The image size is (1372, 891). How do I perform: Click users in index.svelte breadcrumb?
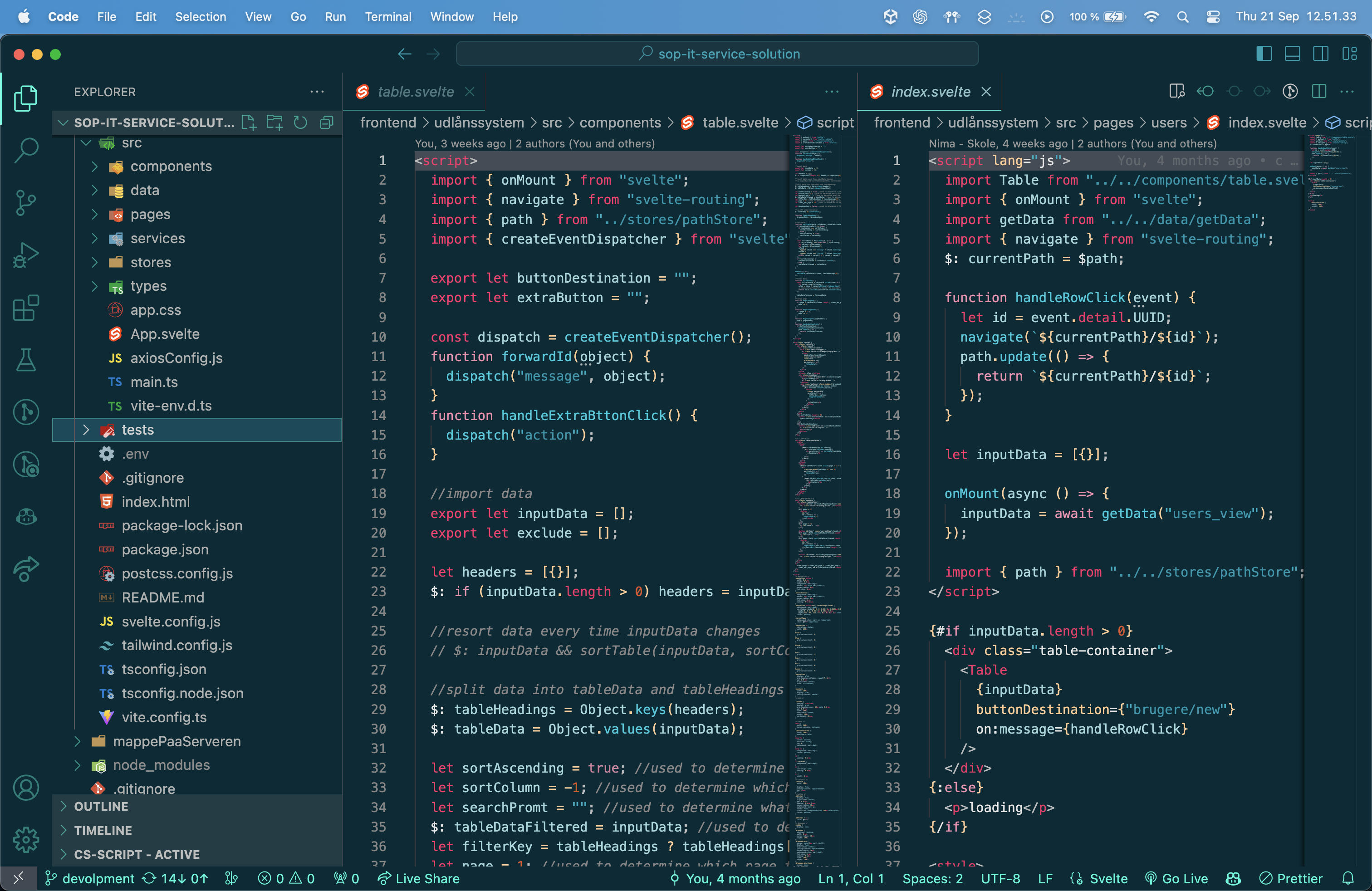[1168, 123]
